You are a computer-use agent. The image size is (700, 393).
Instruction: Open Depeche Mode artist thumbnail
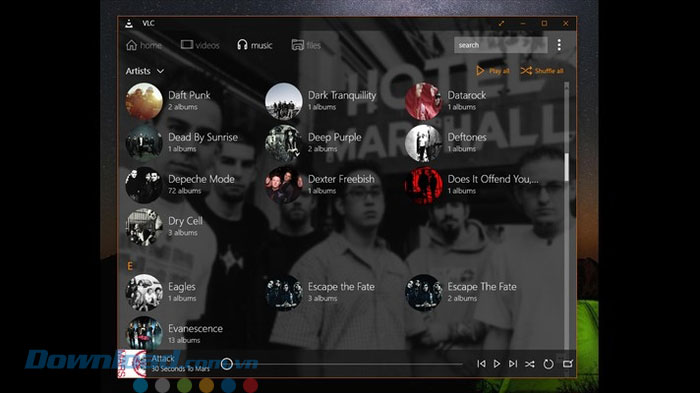point(144,185)
